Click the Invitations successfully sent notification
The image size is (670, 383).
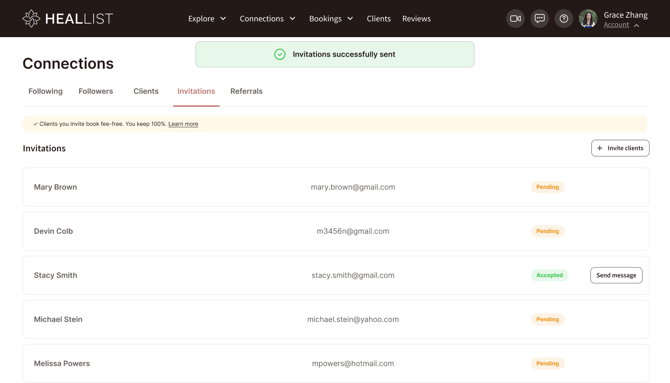click(x=335, y=54)
